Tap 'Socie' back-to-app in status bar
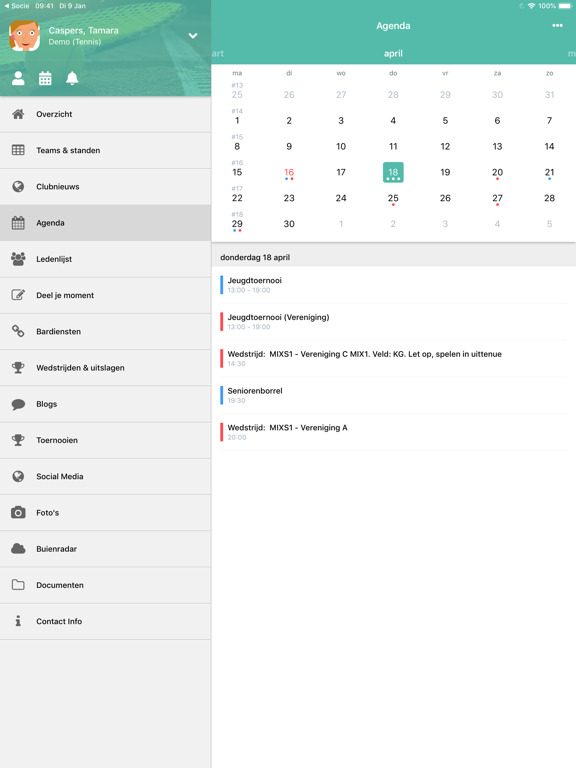This screenshot has width=576, height=768. pos(17,6)
